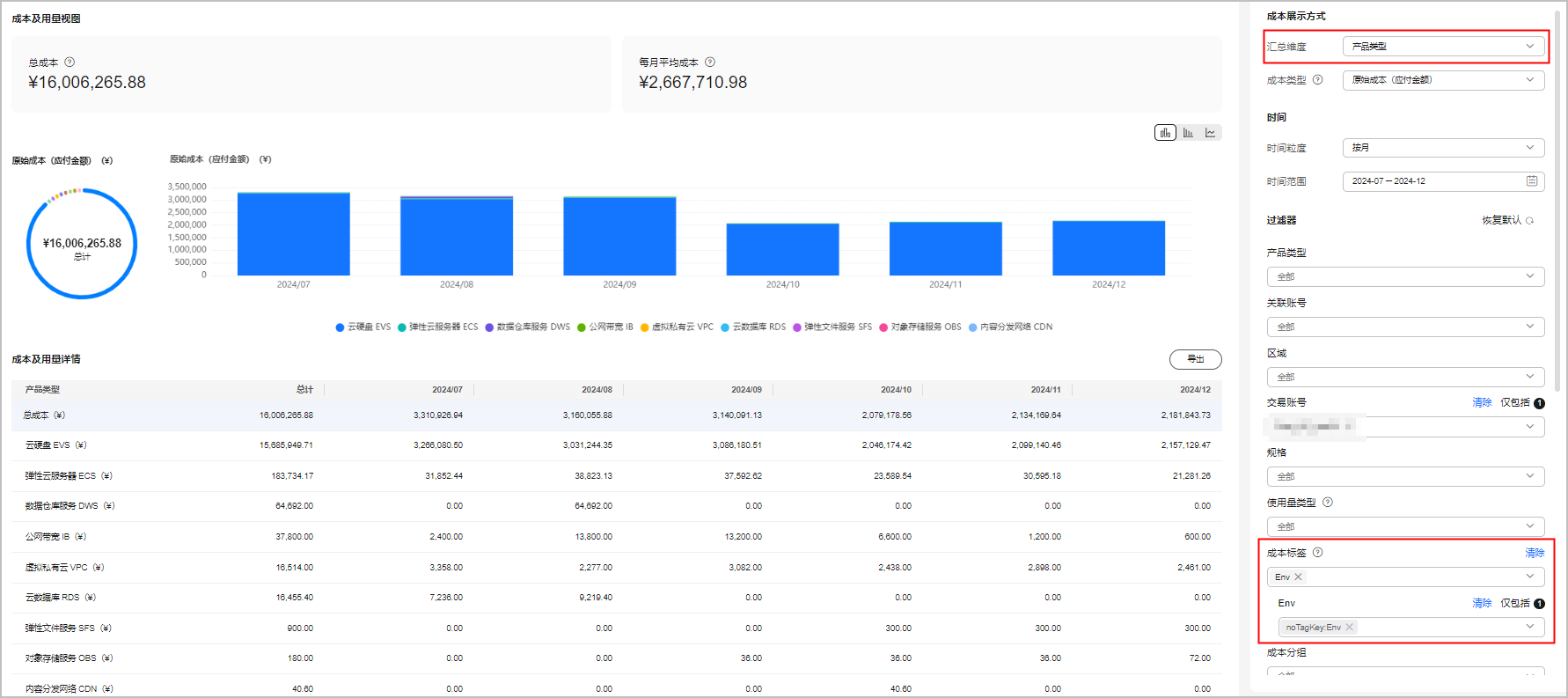This screenshot has height=698, width=1568.
Task: Click help icon next to 总成本
Action: pyautogui.click(x=70, y=62)
